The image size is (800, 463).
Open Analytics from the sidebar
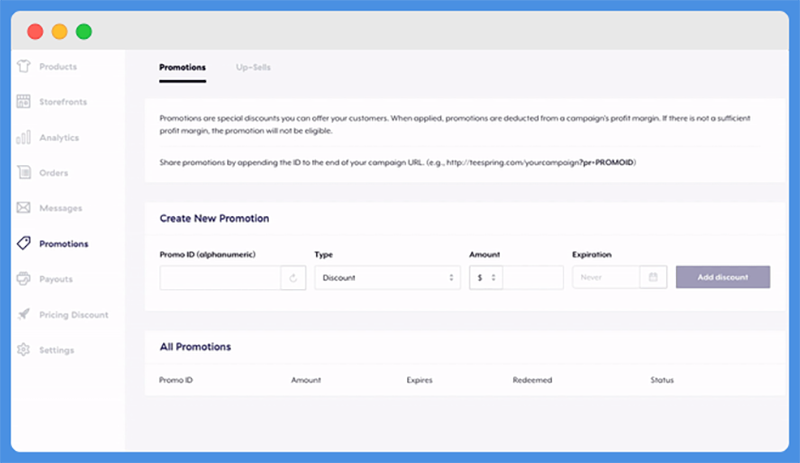(x=59, y=137)
